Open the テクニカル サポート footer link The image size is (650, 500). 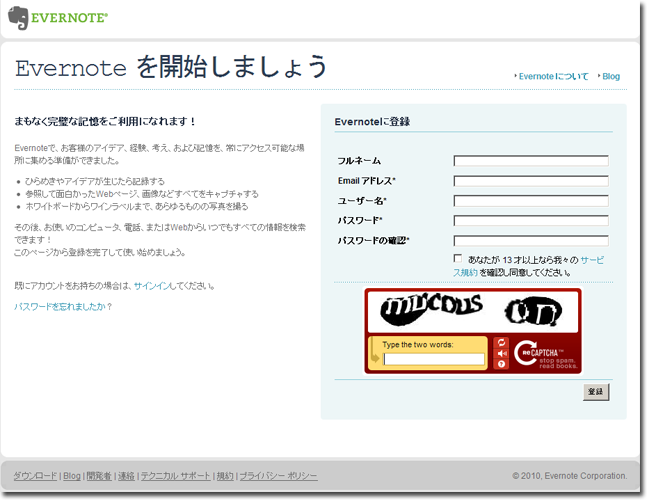175,476
